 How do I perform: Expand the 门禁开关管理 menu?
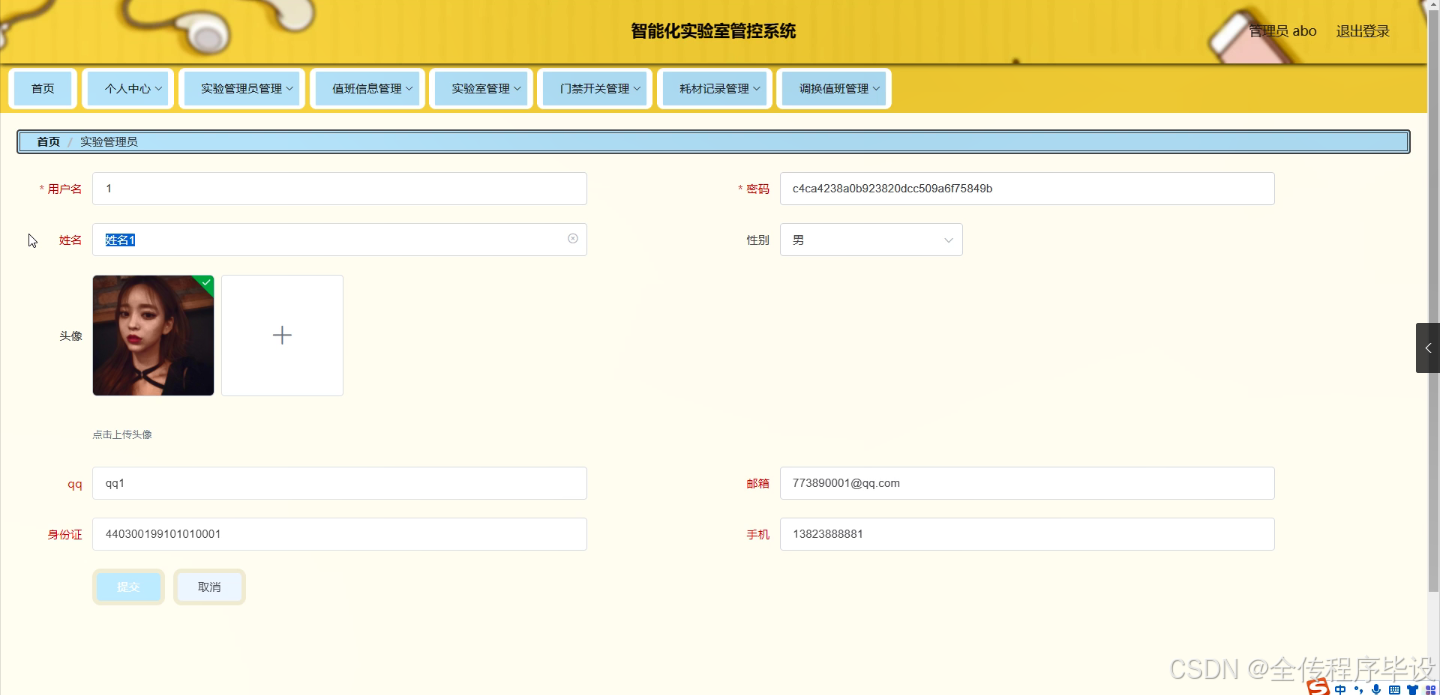tap(595, 88)
